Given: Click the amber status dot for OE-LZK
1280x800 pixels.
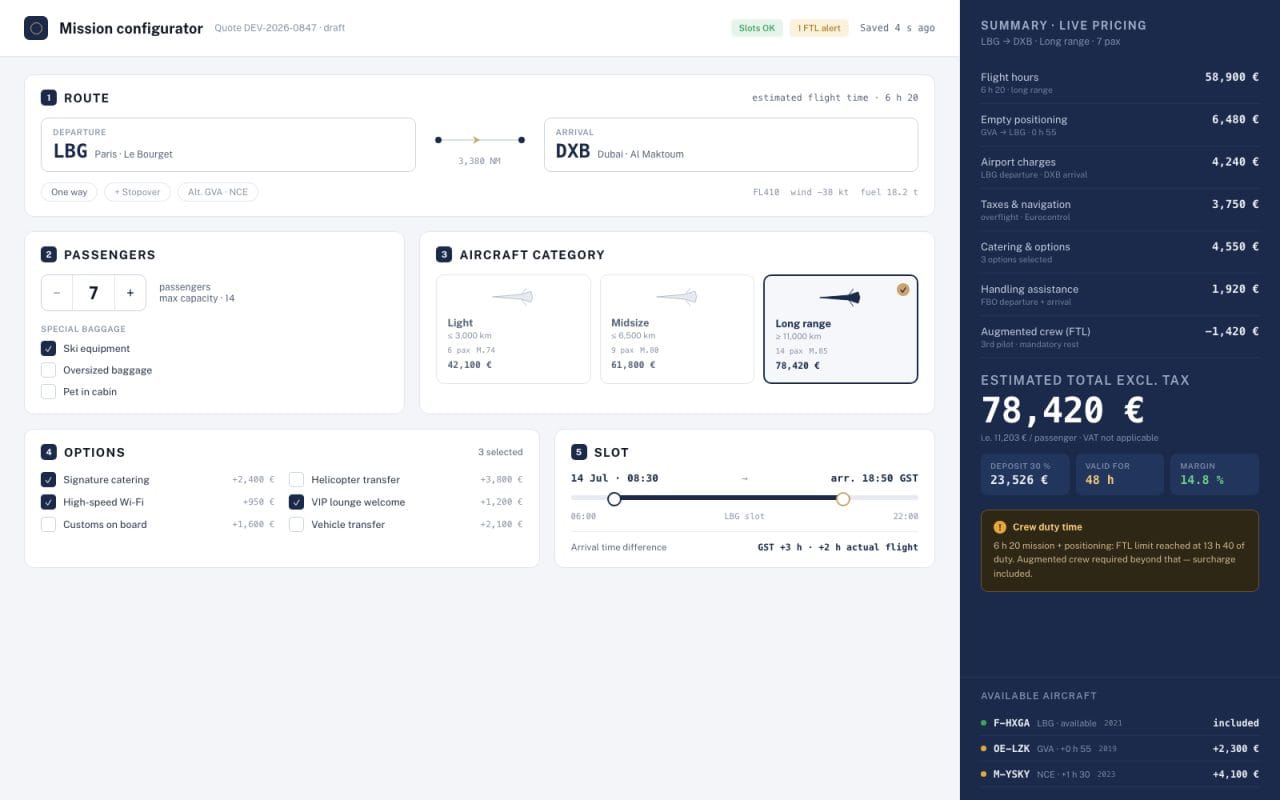Looking at the screenshot, I should [984, 748].
